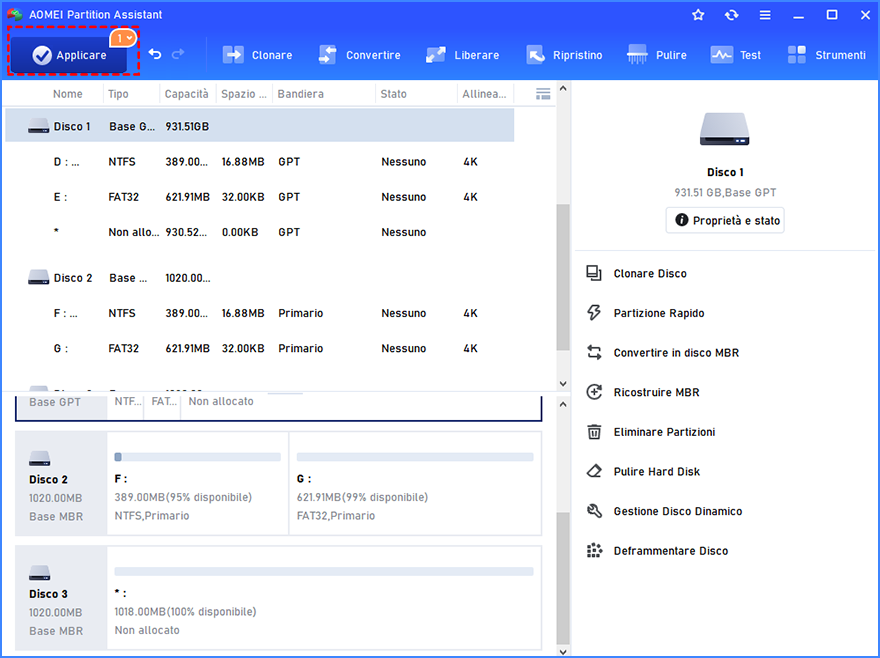
Task: Click the F: partition usage bar
Action: pos(198,457)
